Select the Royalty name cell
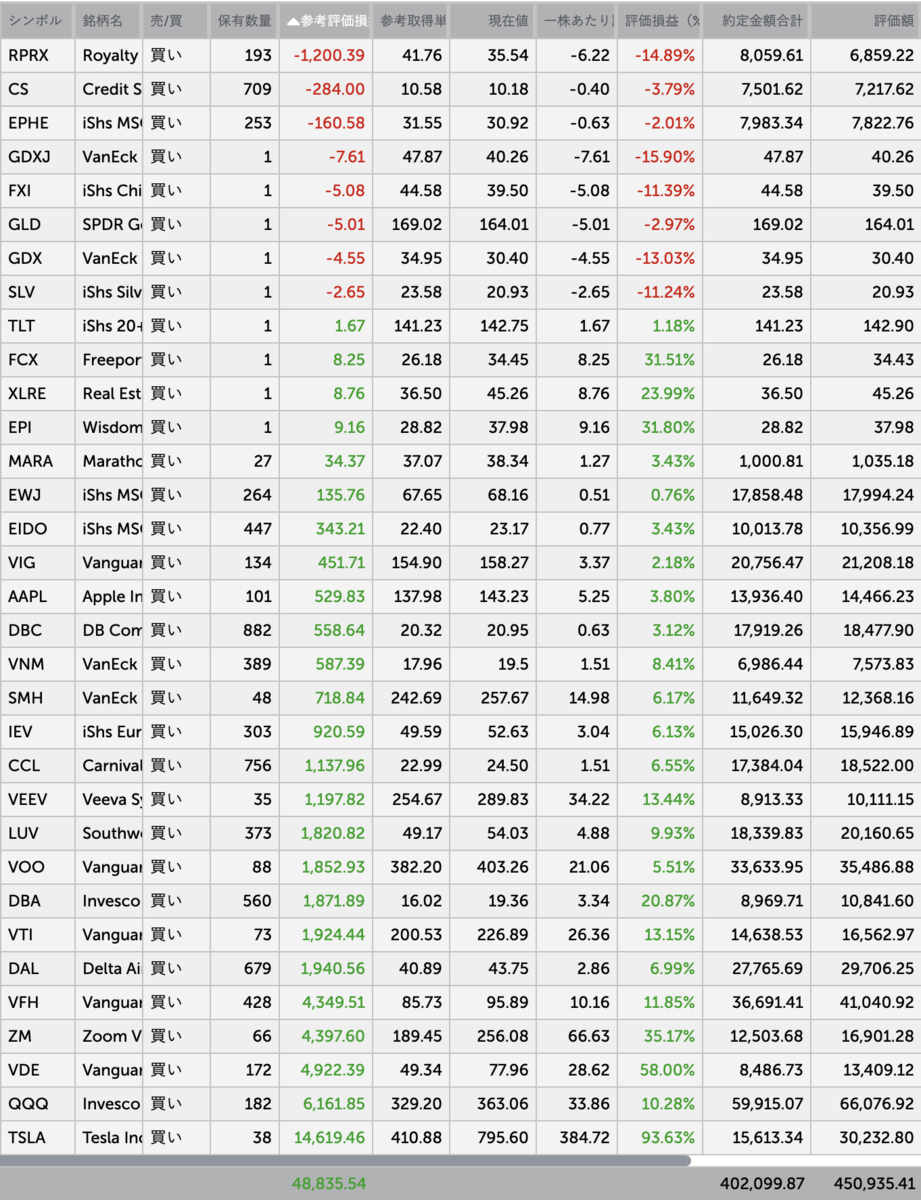The width and height of the screenshot is (921, 1200). point(110,56)
